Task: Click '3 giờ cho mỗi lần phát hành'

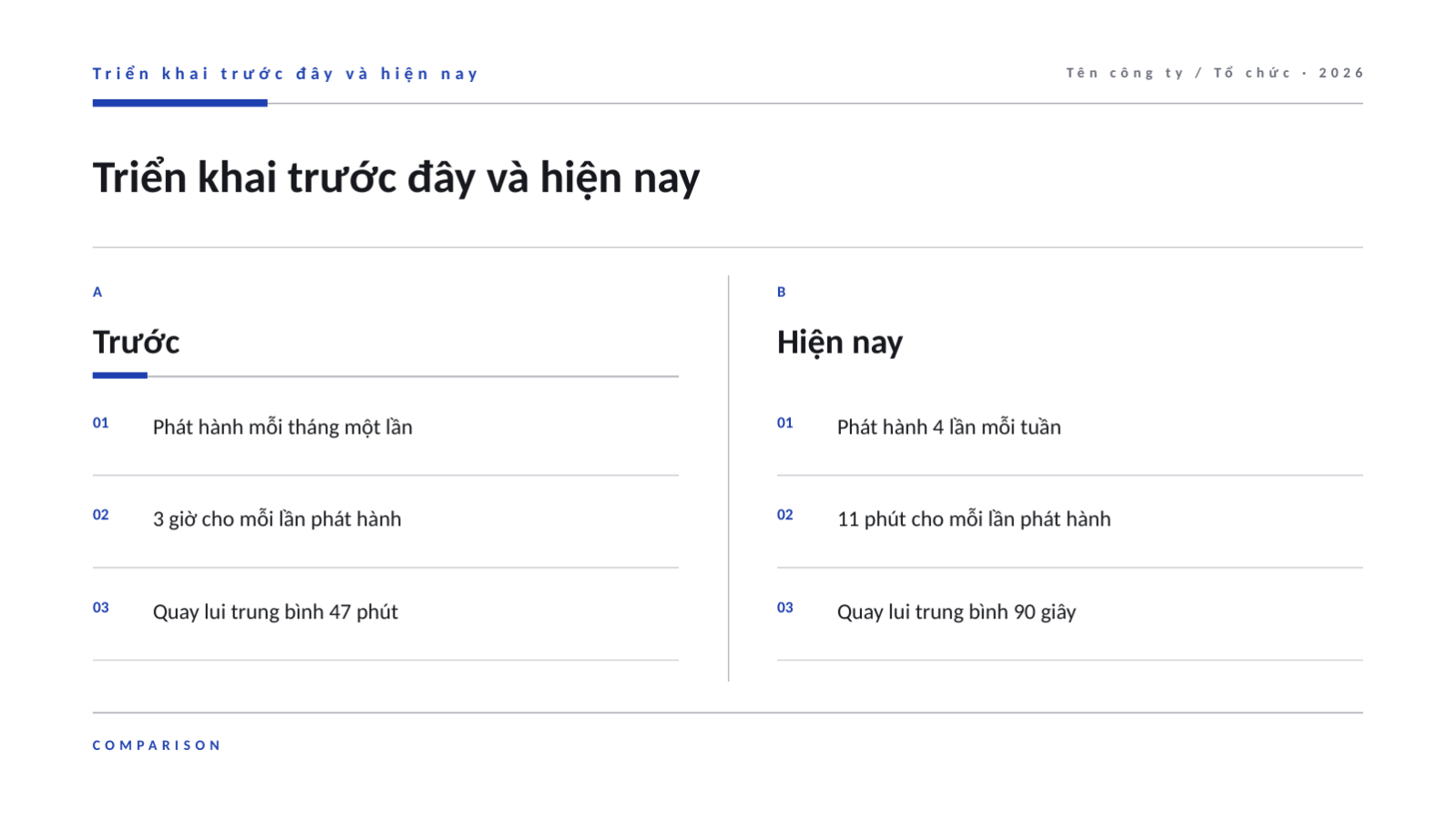Action: tap(277, 519)
